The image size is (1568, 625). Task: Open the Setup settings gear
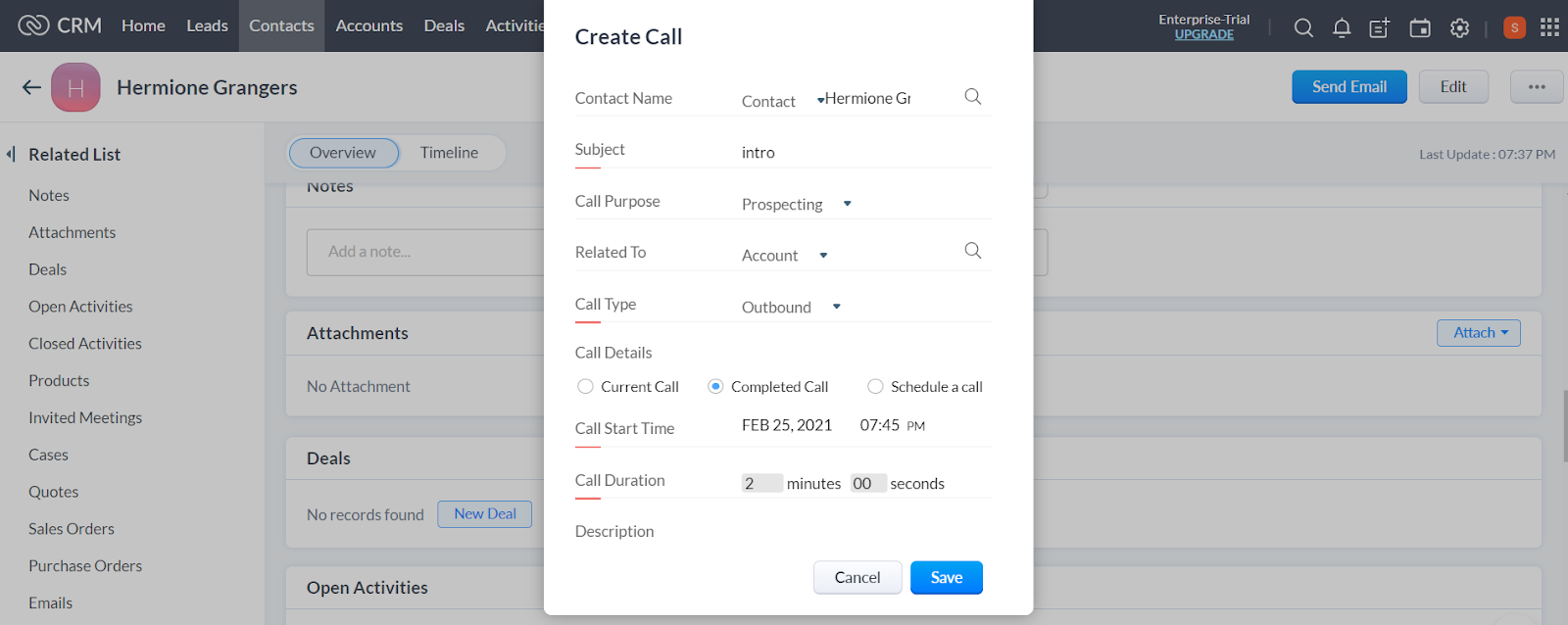click(x=1458, y=27)
